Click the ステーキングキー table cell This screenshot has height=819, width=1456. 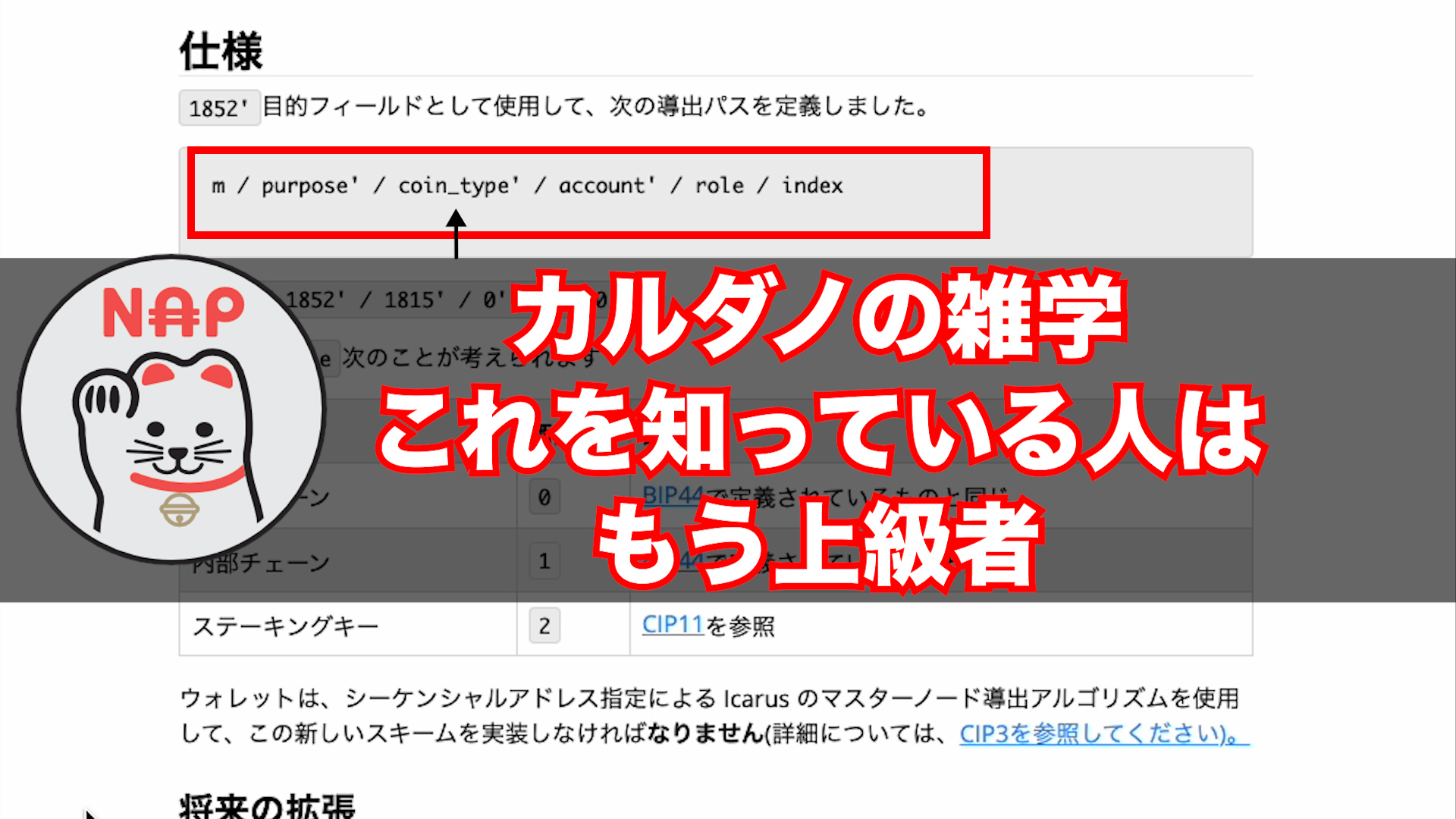pos(285,626)
